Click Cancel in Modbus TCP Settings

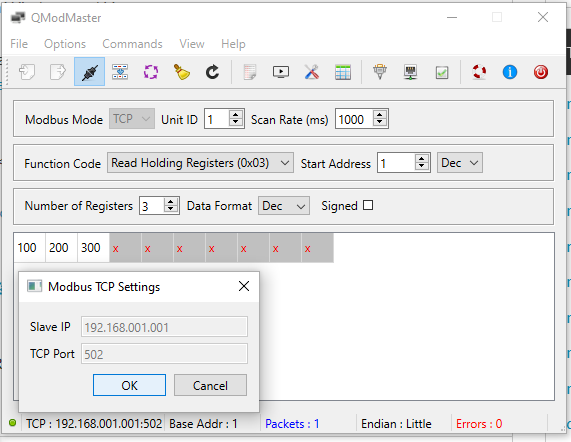click(x=210, y=385)
